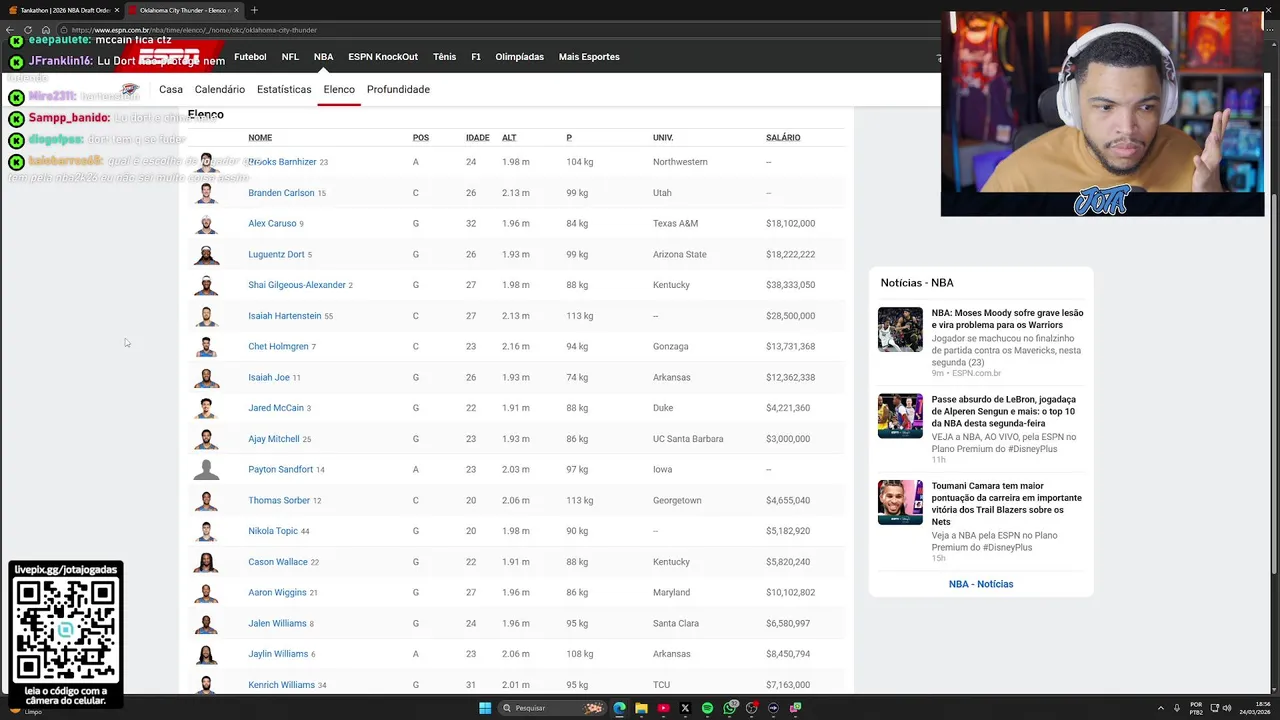Screen dimensions: 1280x720
Task: Open the ESPN KnockOut menu
Action: [x=383, y=57]
